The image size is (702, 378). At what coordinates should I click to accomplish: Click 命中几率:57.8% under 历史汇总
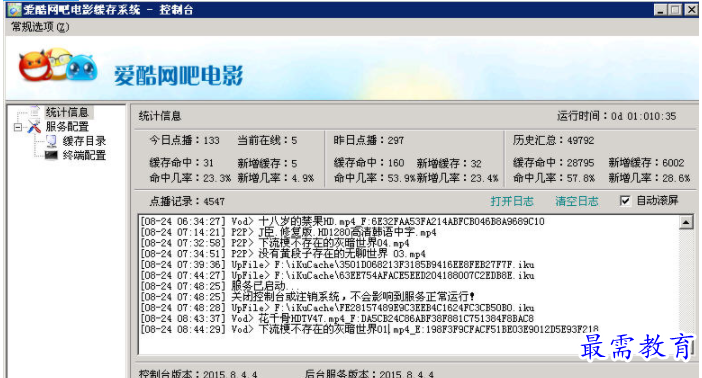click(x=554, y=178)
